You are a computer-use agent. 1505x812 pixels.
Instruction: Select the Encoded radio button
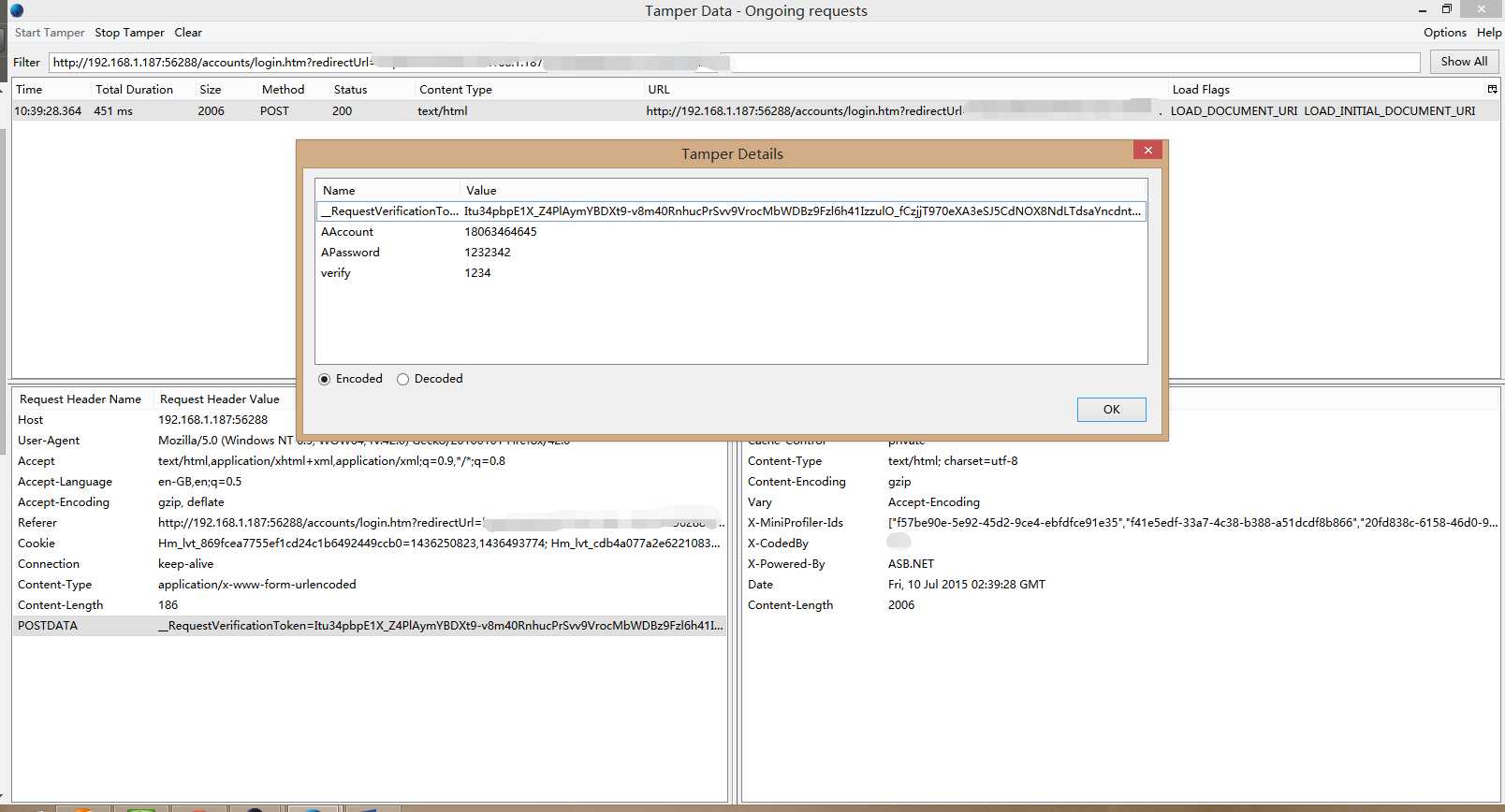[x=325, y=379]
